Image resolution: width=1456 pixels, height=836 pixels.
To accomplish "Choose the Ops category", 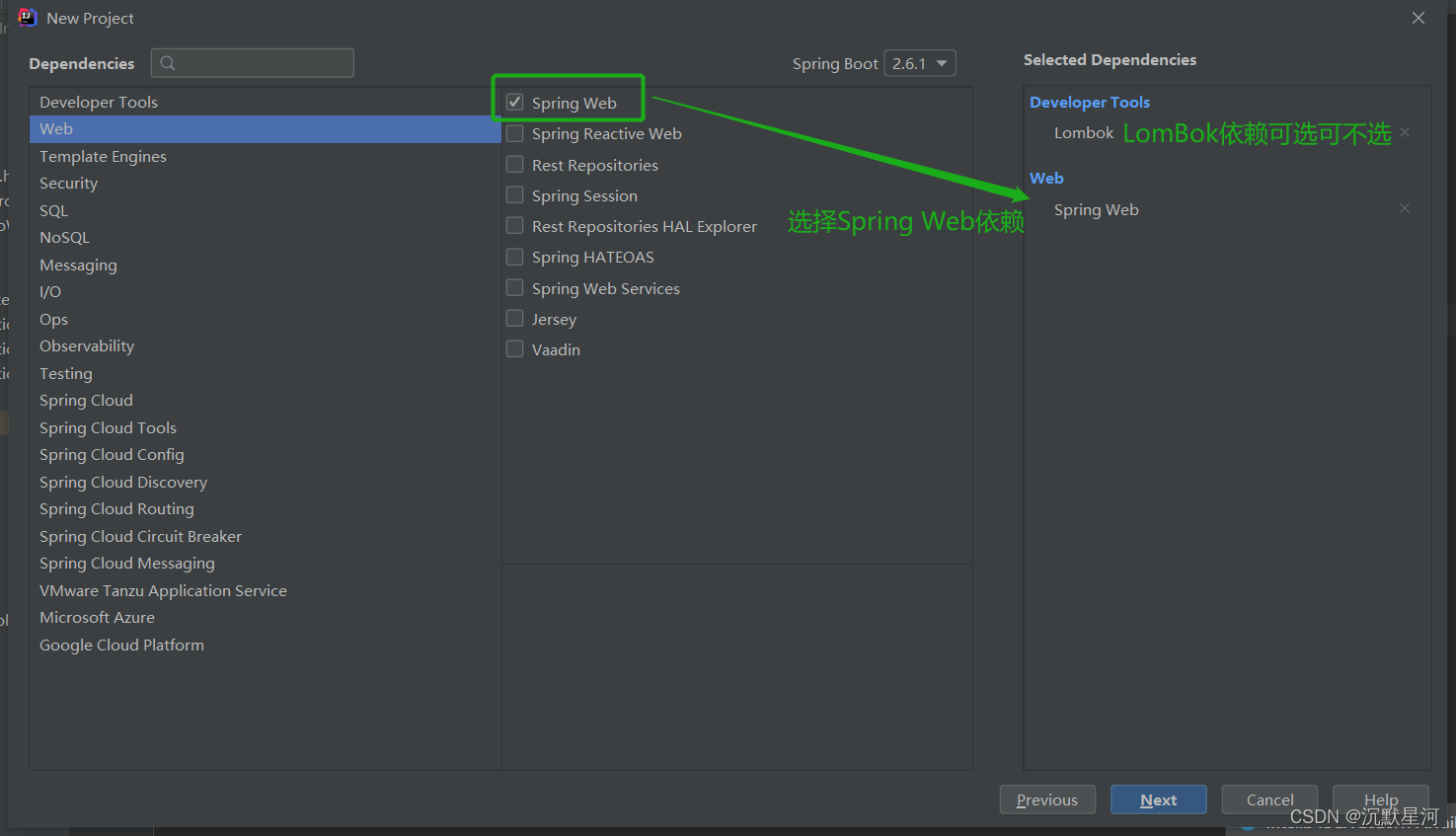I will 266,319.
